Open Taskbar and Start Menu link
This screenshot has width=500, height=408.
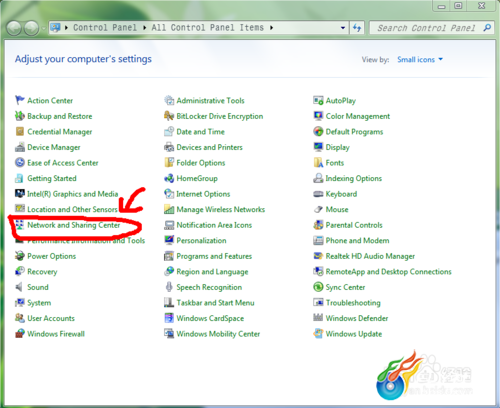(x=215, y=303)
